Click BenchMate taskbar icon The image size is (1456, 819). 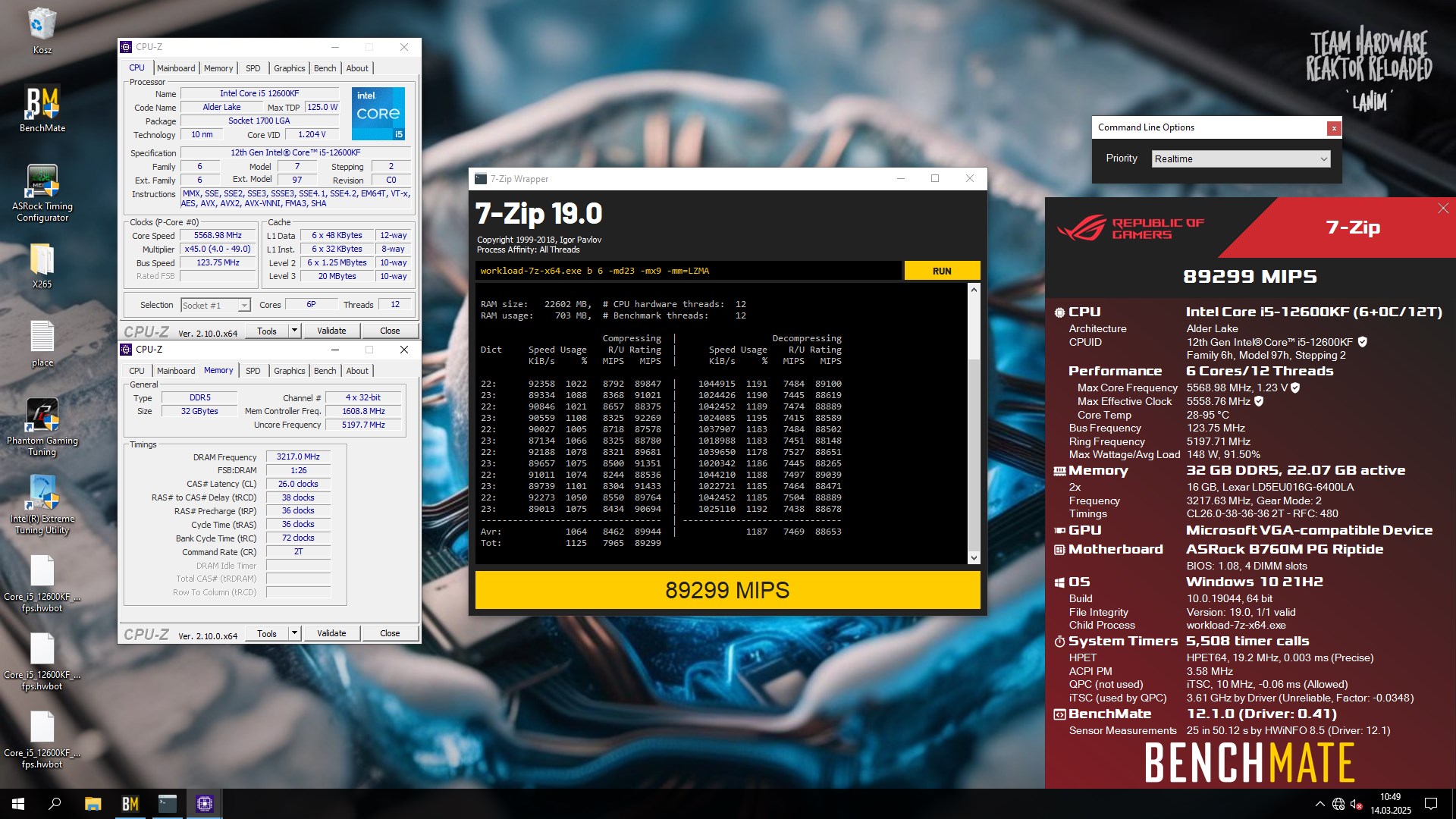[130, 804]
